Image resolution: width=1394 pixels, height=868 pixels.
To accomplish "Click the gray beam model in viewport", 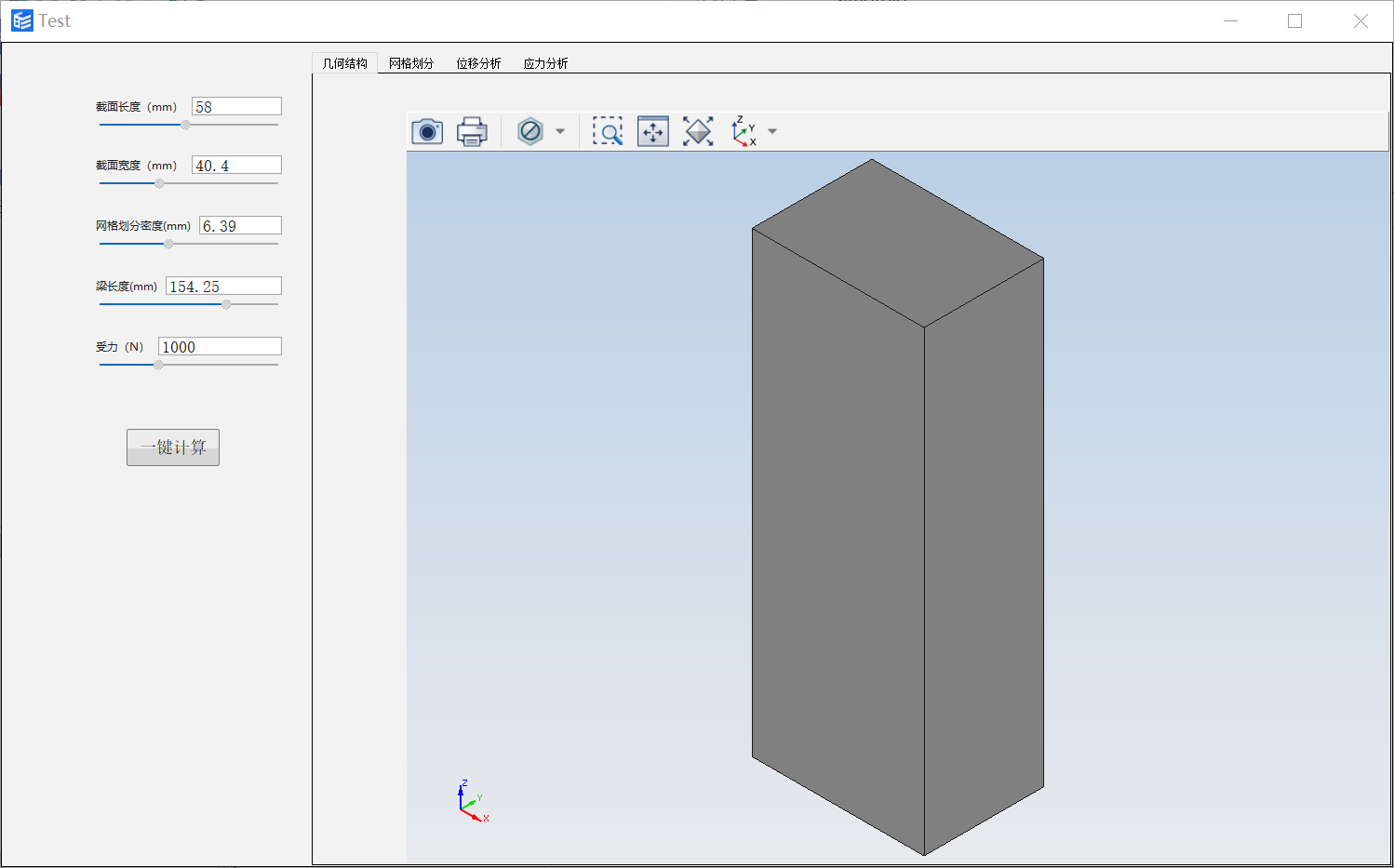I will coord(897,507).
